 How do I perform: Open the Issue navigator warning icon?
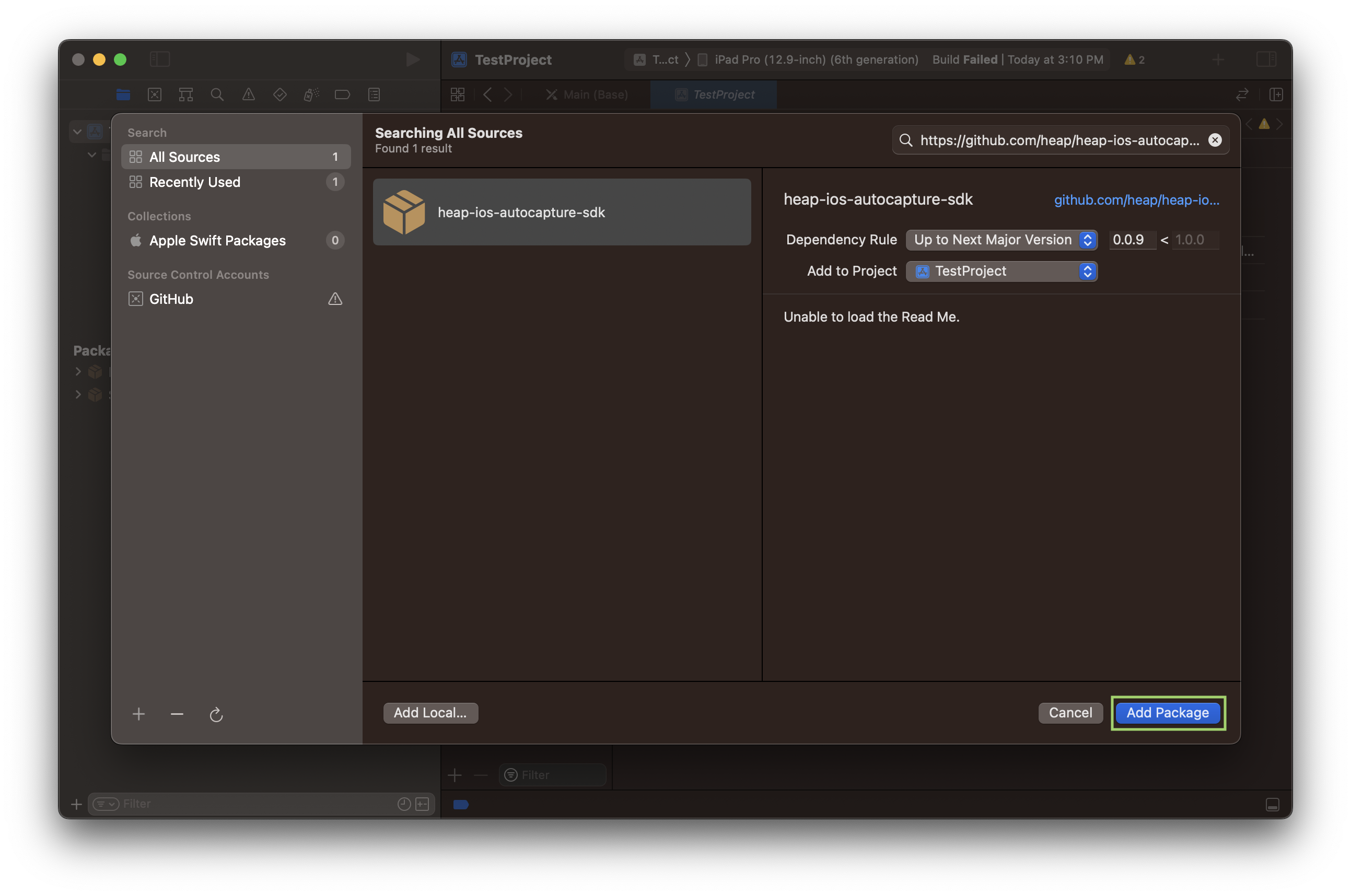[x=248, y=95]
